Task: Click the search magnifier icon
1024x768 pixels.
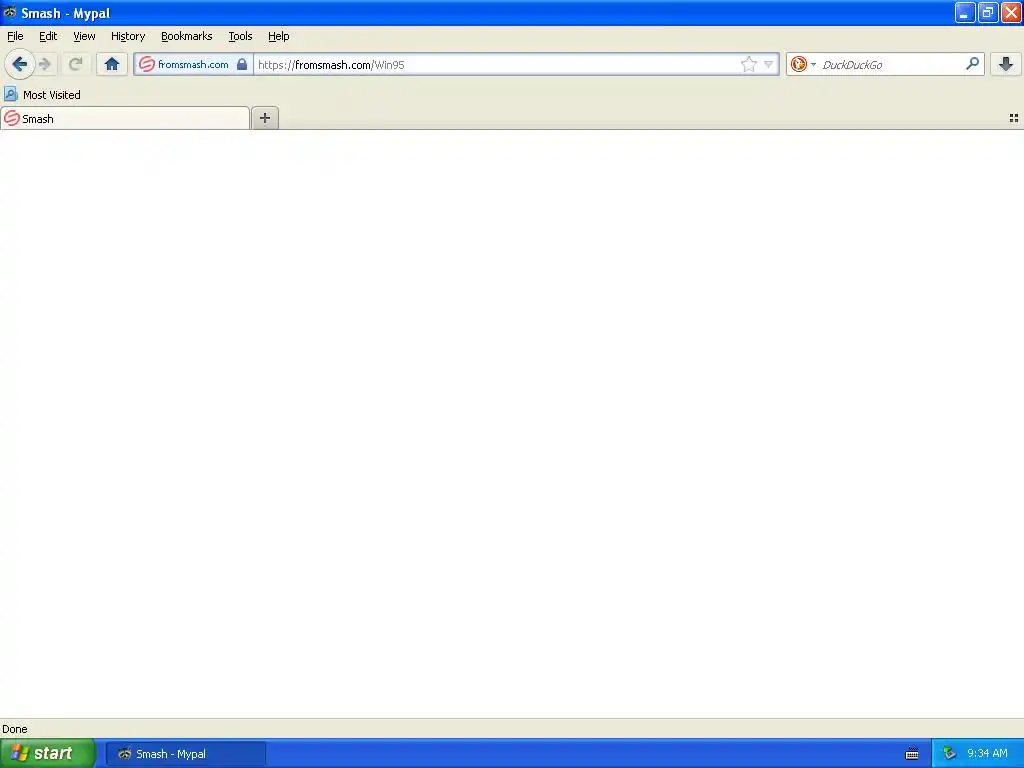Action: (972, 63)
